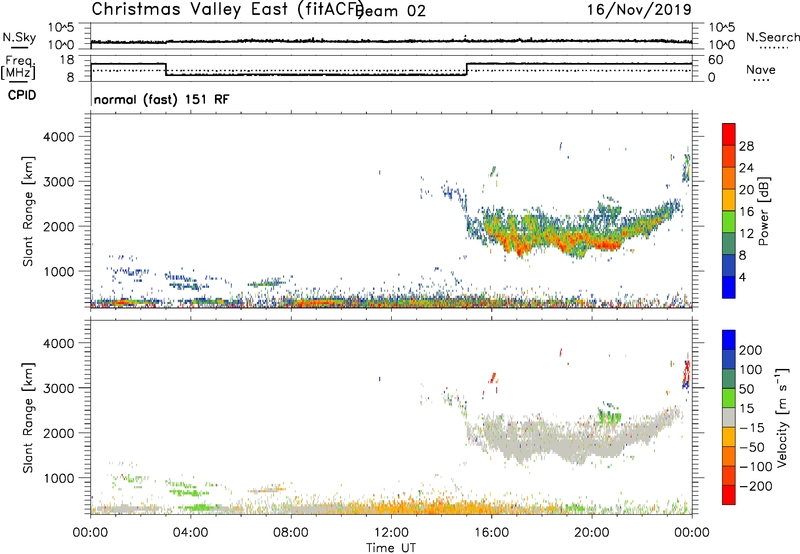Click the "60" Nave axis tick

716,60
